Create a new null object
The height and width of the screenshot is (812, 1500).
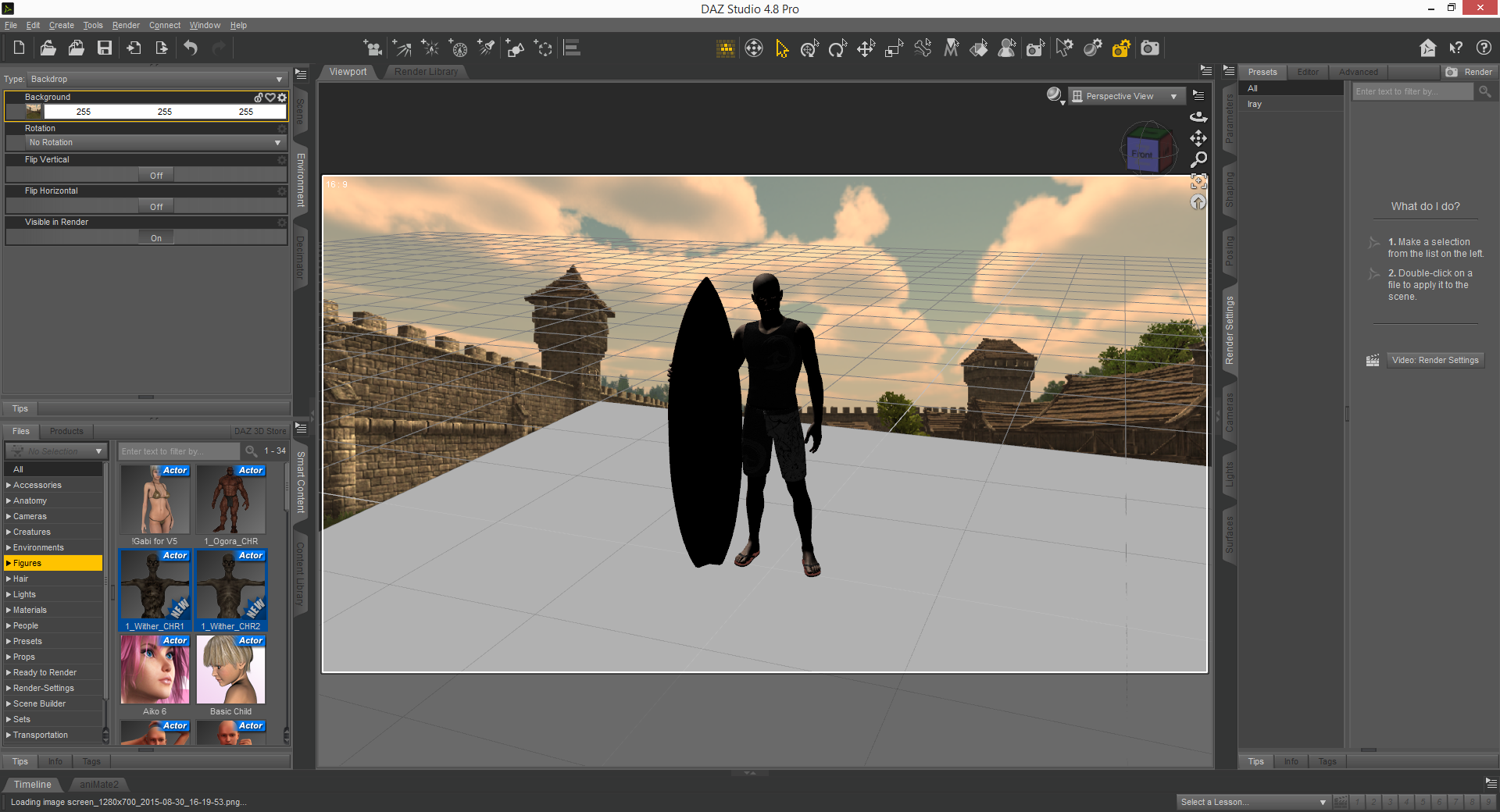(x=543, y=48)
